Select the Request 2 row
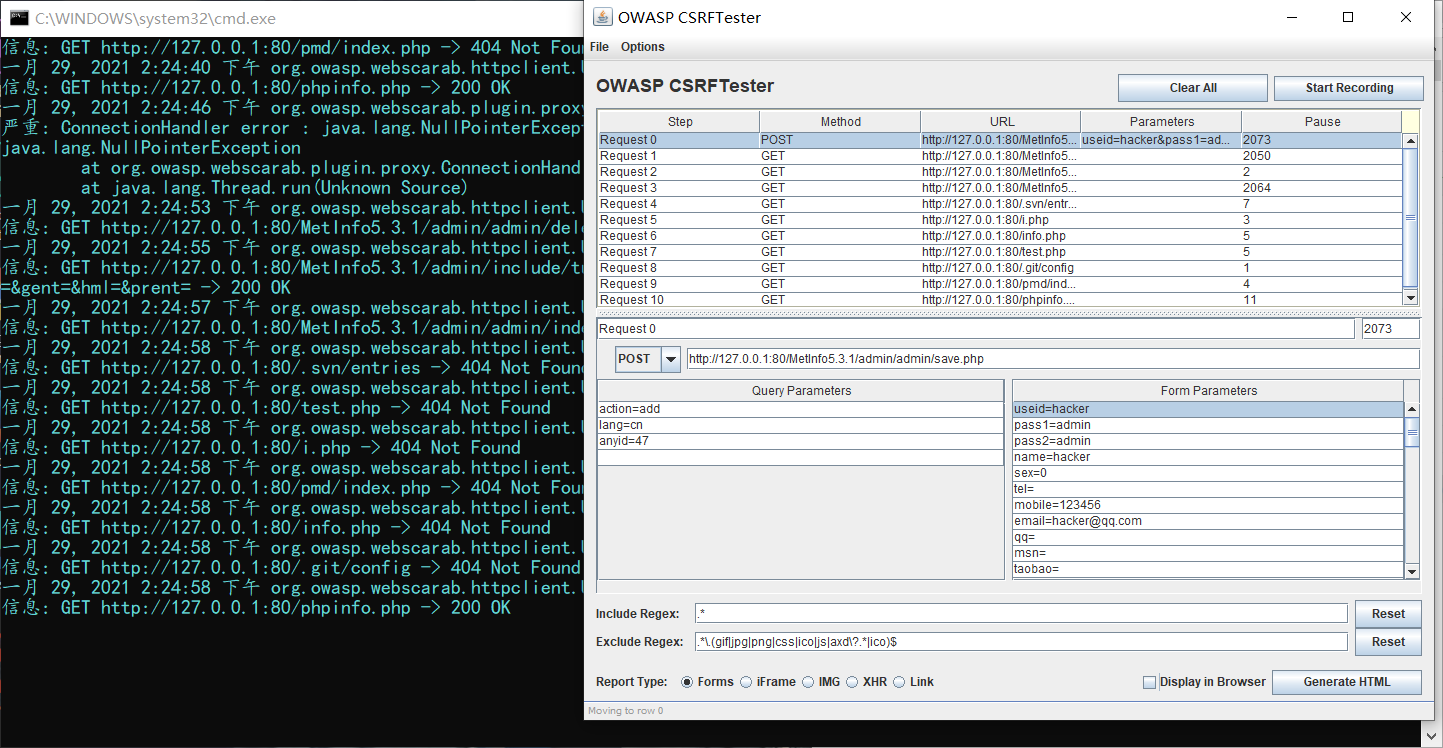Viewport: 1443px width, 748px height. coord(1000,172)
